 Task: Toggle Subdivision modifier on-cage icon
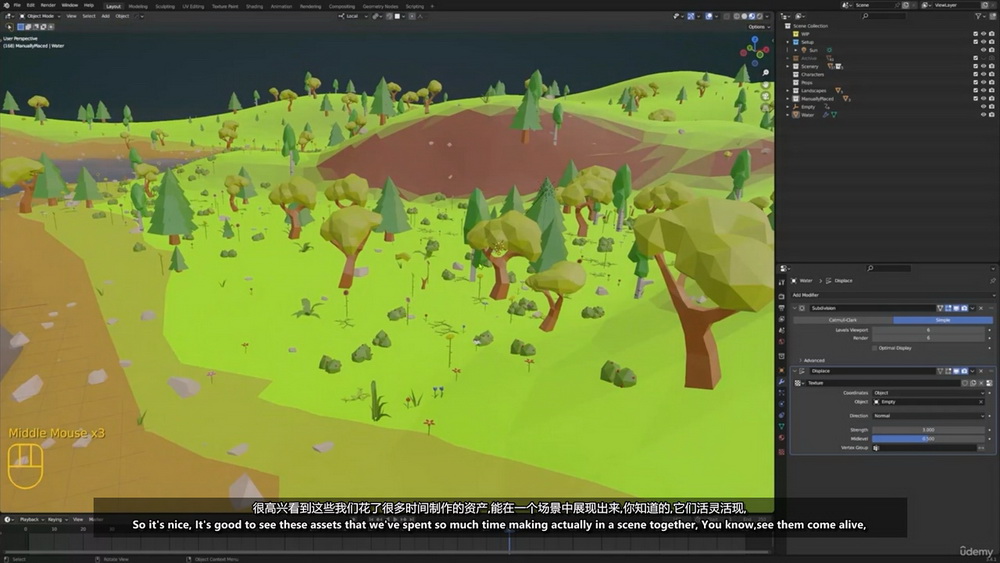pyautogui.click(x=940, y=308)
